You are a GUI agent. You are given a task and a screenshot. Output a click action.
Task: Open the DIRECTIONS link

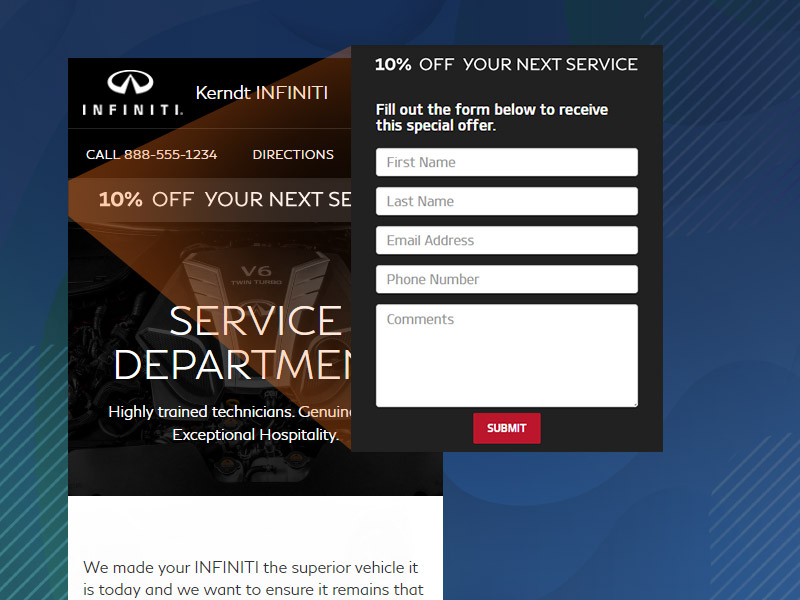293,155
